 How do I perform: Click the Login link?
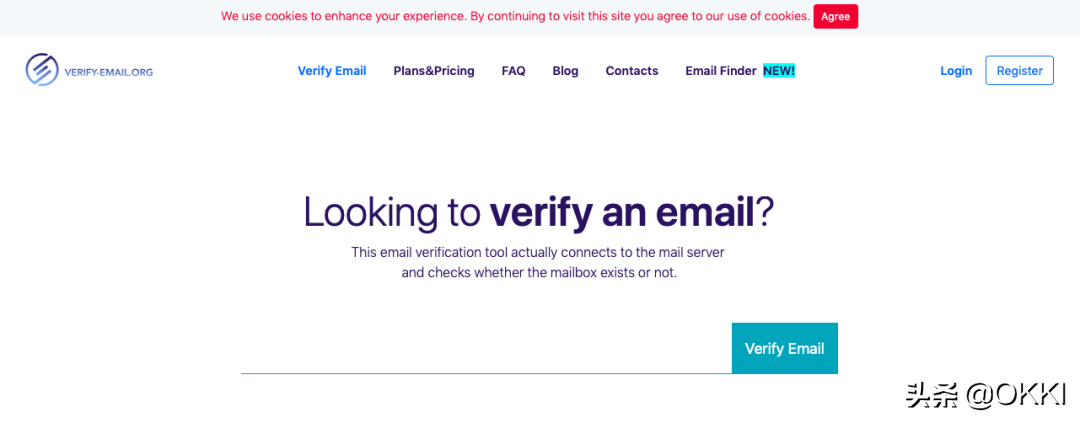(956, 70)
